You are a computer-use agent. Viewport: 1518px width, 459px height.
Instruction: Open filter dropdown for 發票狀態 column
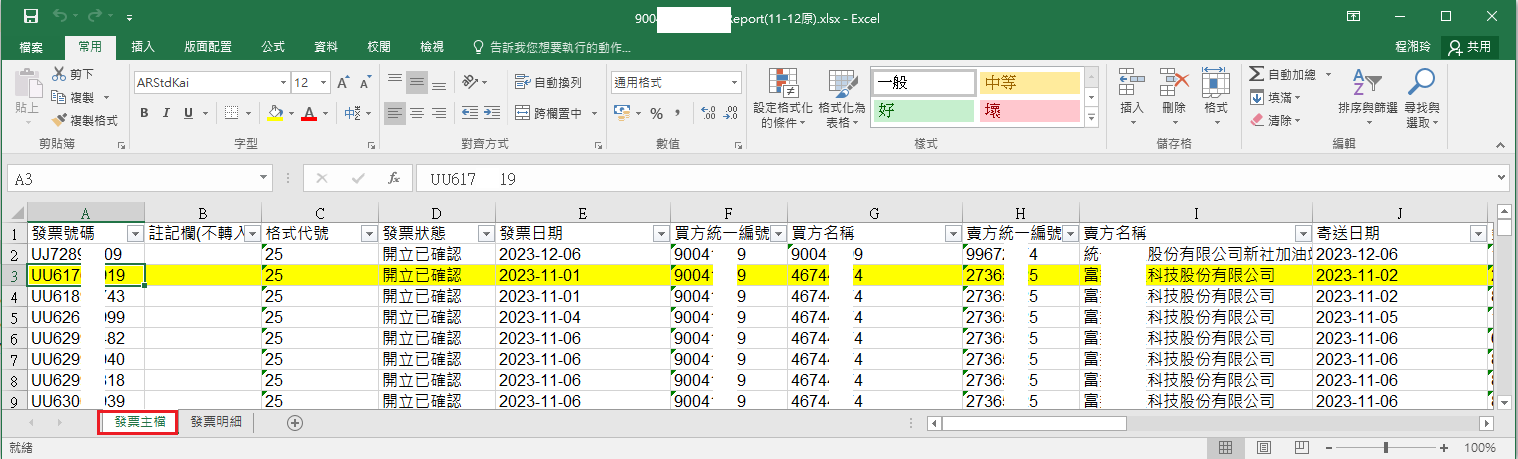pyautogui.click(x=486, y=233)
